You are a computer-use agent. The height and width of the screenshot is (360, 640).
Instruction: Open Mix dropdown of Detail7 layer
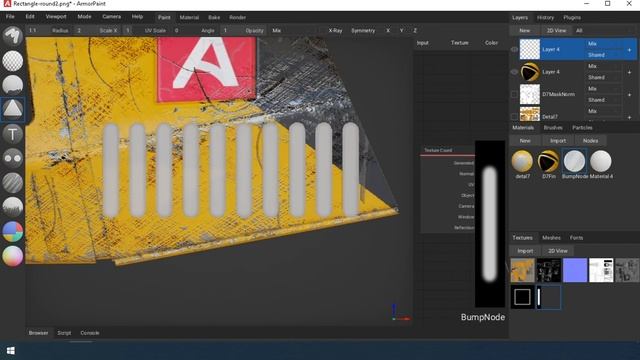click(604, 111)
